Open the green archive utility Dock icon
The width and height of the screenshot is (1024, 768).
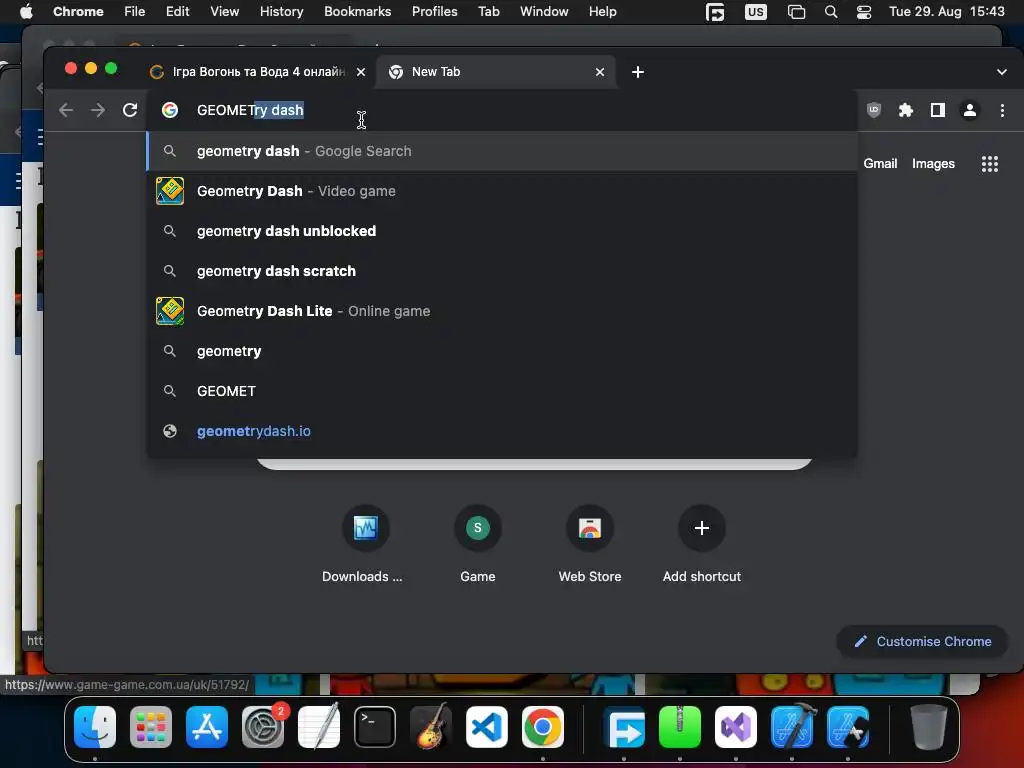[x=680, y=727]
